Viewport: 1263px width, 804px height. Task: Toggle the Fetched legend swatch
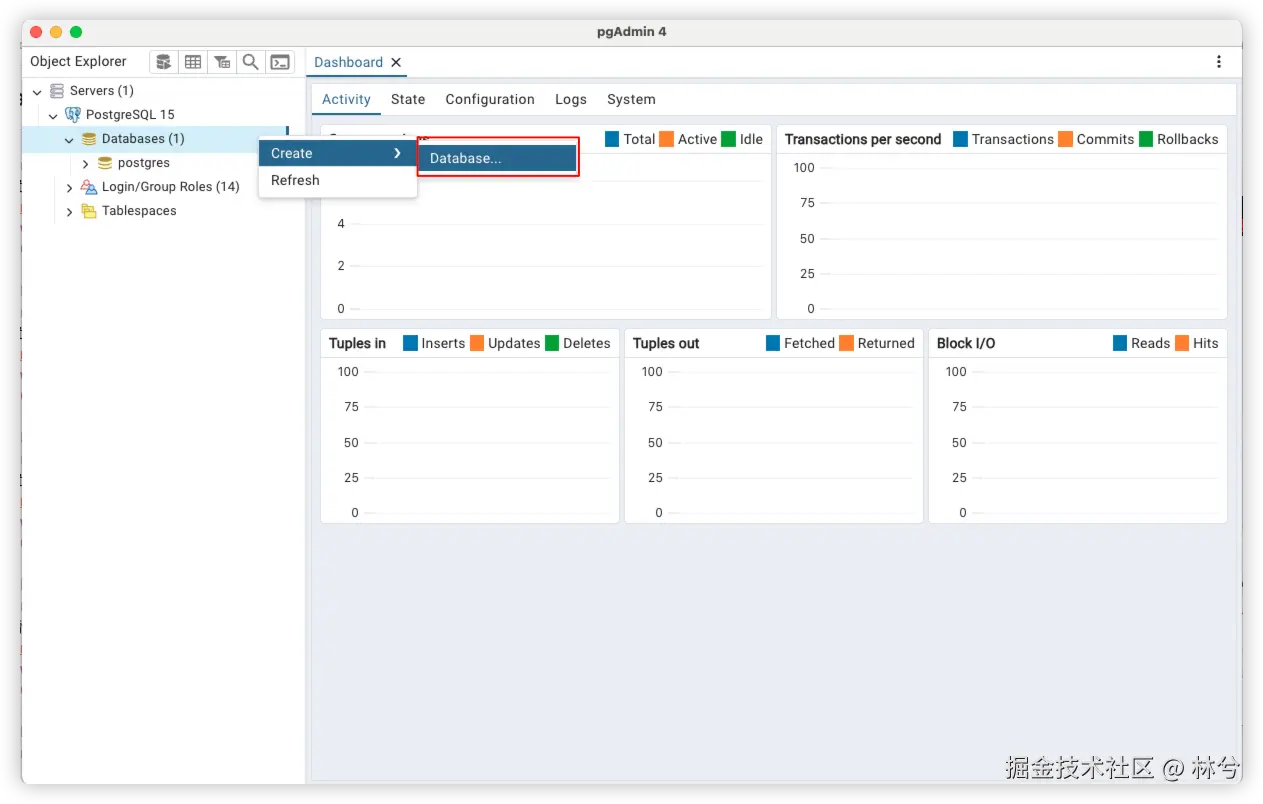(773, 343)
